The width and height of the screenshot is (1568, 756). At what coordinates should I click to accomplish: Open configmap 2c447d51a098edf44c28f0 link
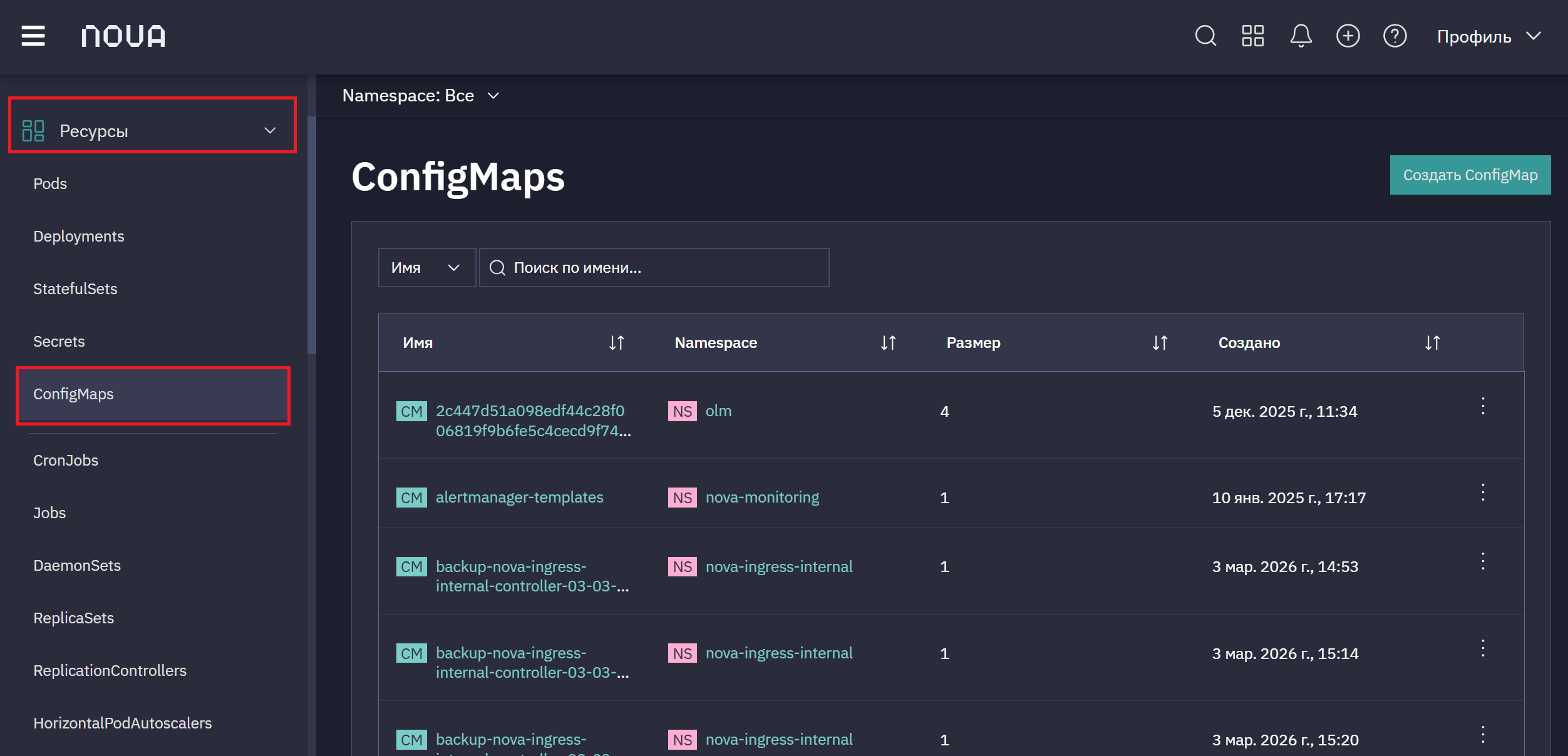(534, 421)
